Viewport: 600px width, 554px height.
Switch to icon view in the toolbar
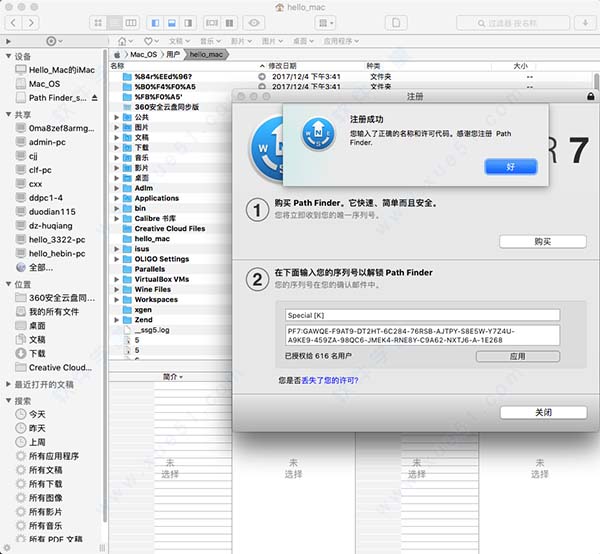point(98,23)
